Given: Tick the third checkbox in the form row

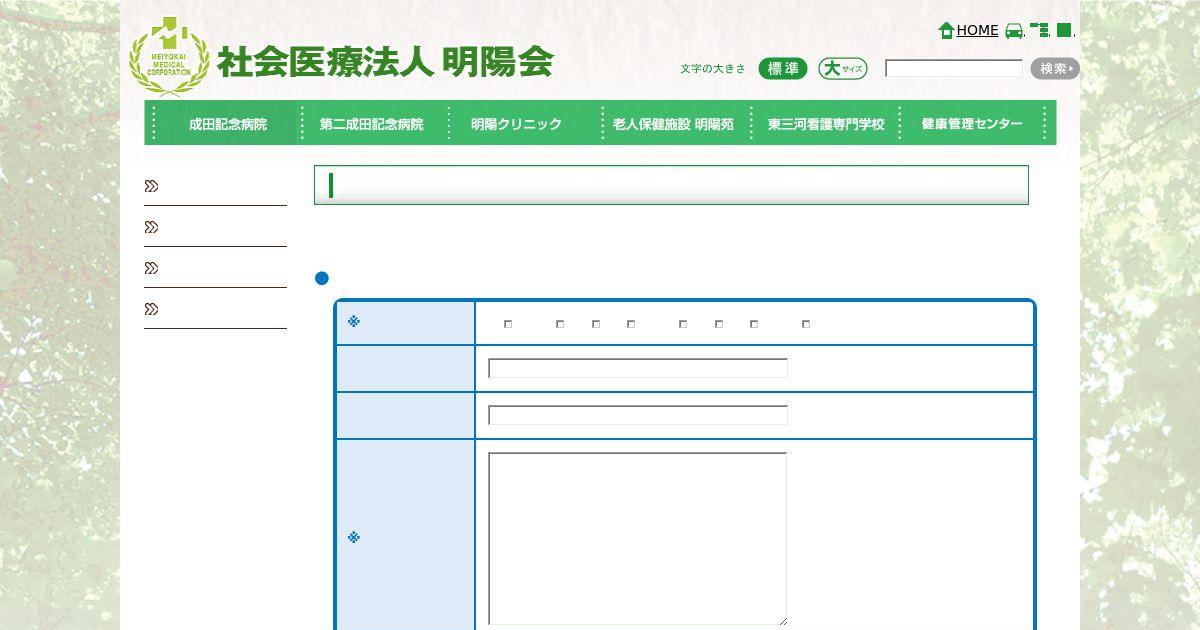Looking at the screenshot, I should coord(596,324).
